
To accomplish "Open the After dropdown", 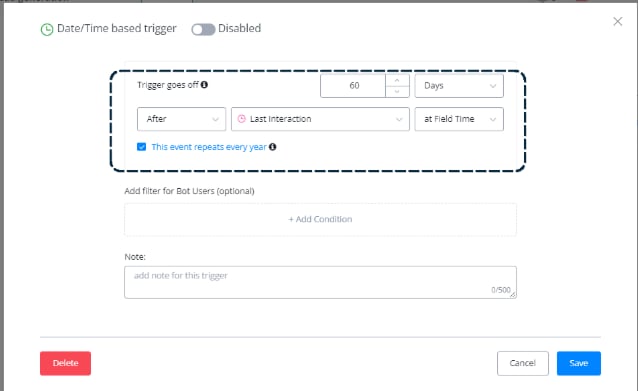I will pyautogui.click(x=181, y=119).
